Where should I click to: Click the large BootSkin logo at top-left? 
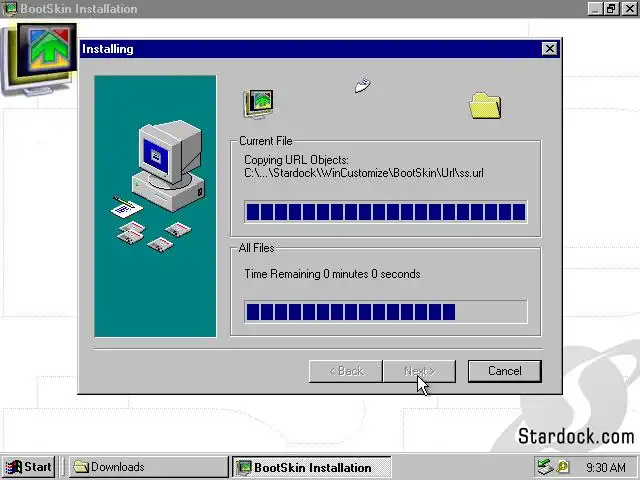40,59
